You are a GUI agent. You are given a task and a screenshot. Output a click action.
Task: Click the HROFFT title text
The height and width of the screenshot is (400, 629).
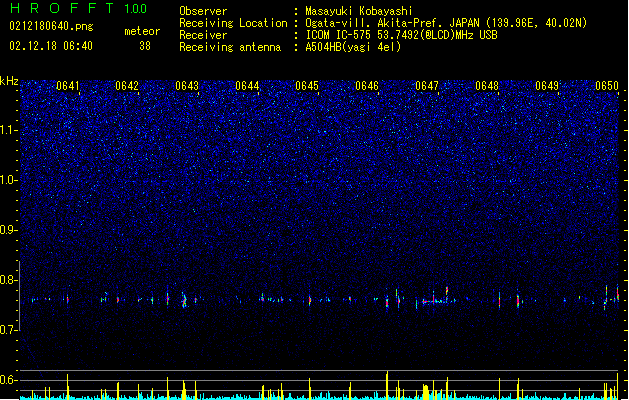(62, 8)
